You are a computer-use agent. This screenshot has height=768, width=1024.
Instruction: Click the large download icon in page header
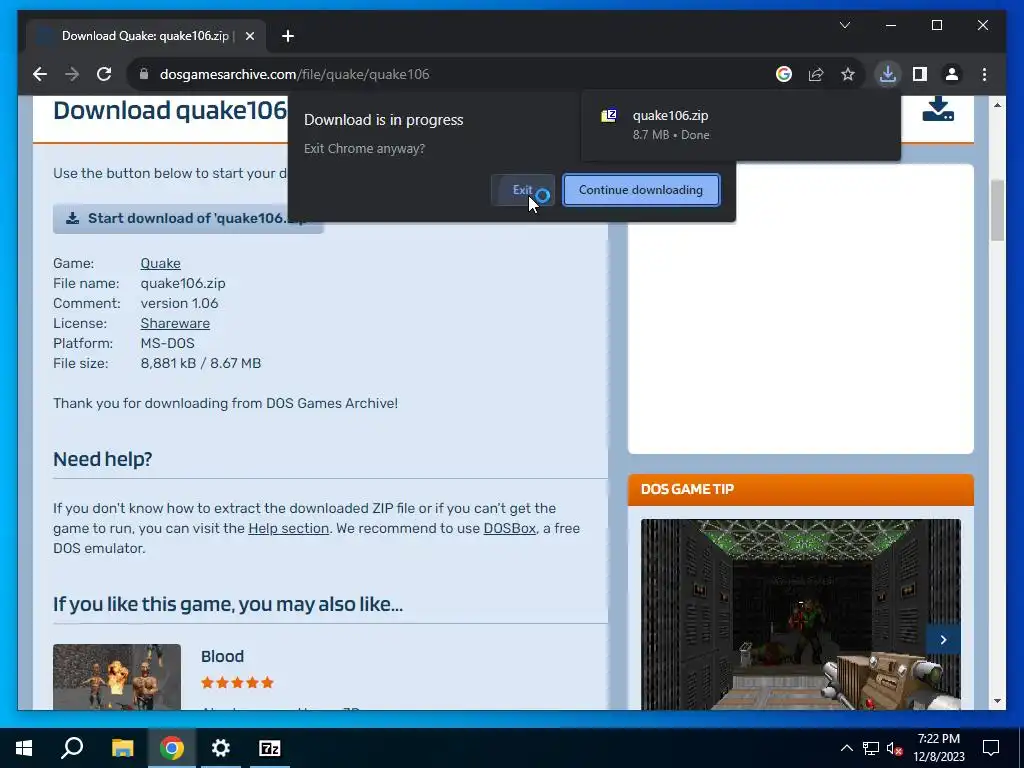[x=938, y=109]
